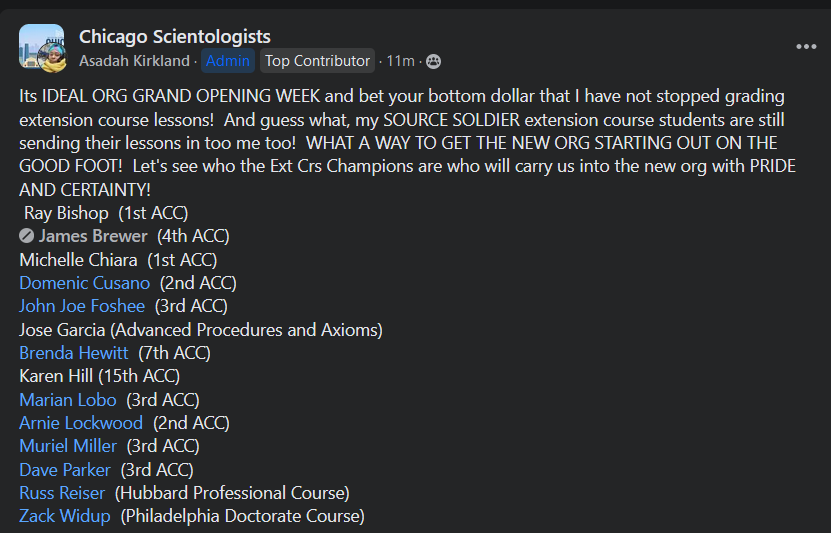The height and width of the screenshot is (533, 831).
Task: Click the group members audience icon
Action: point(433,61)
